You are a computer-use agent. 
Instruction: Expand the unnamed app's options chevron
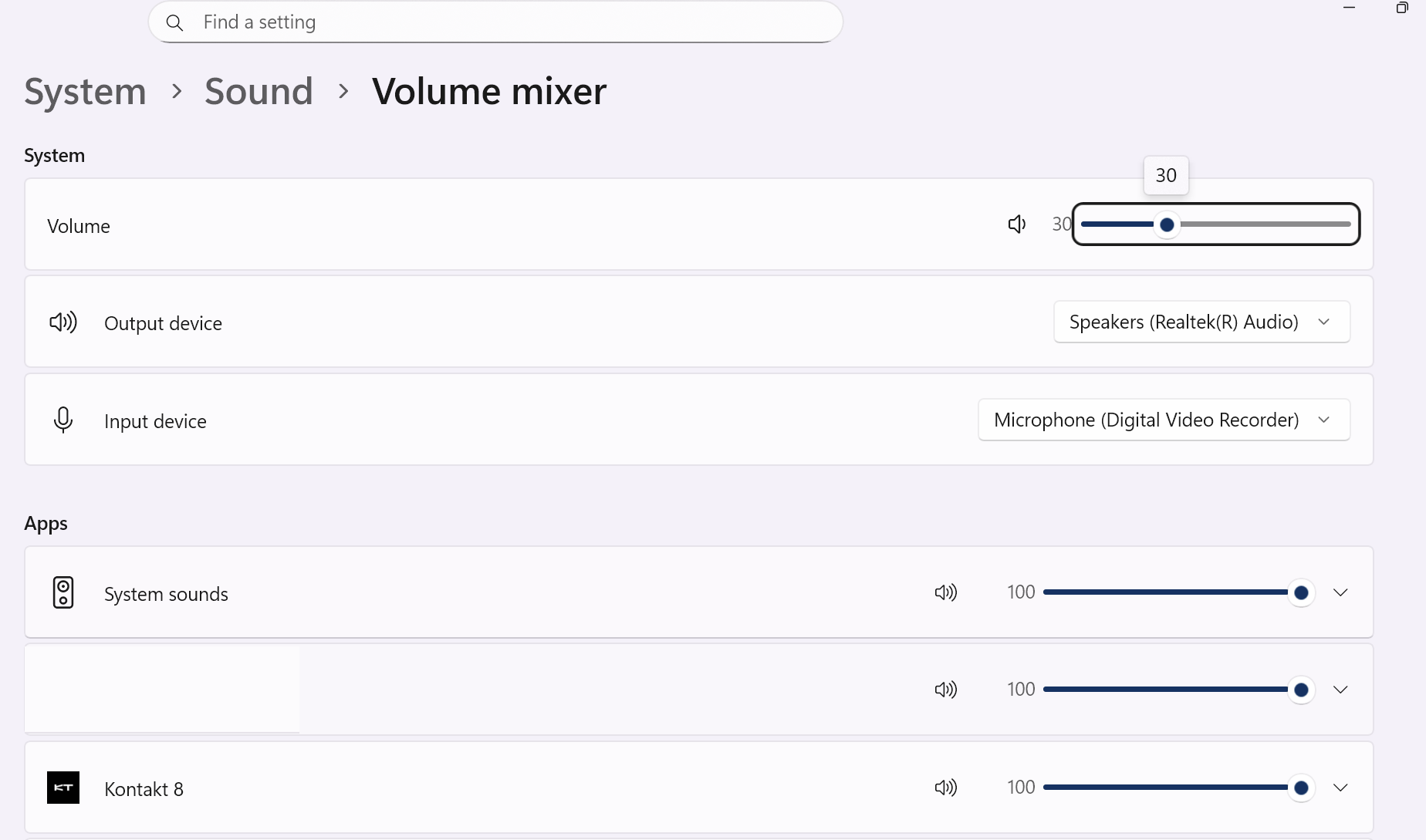pos(1340,690)
